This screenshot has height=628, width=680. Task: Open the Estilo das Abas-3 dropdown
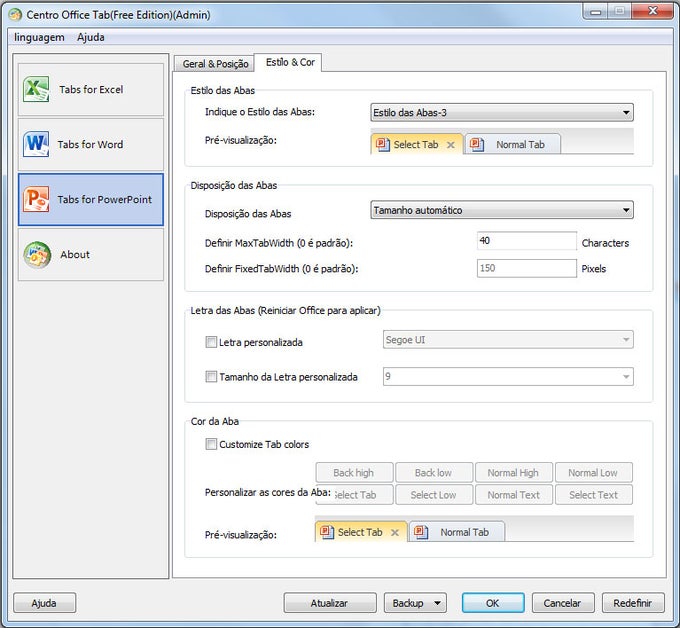coord(502,113)
